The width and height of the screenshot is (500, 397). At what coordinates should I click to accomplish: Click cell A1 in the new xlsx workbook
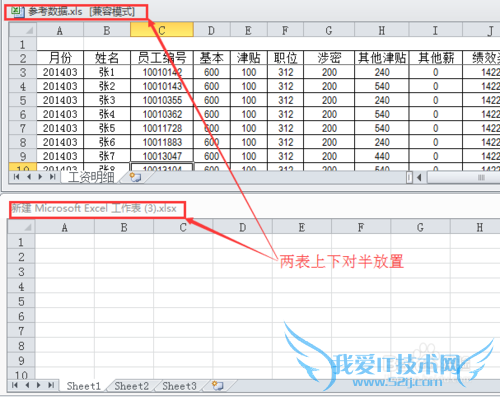coord(65,242)
